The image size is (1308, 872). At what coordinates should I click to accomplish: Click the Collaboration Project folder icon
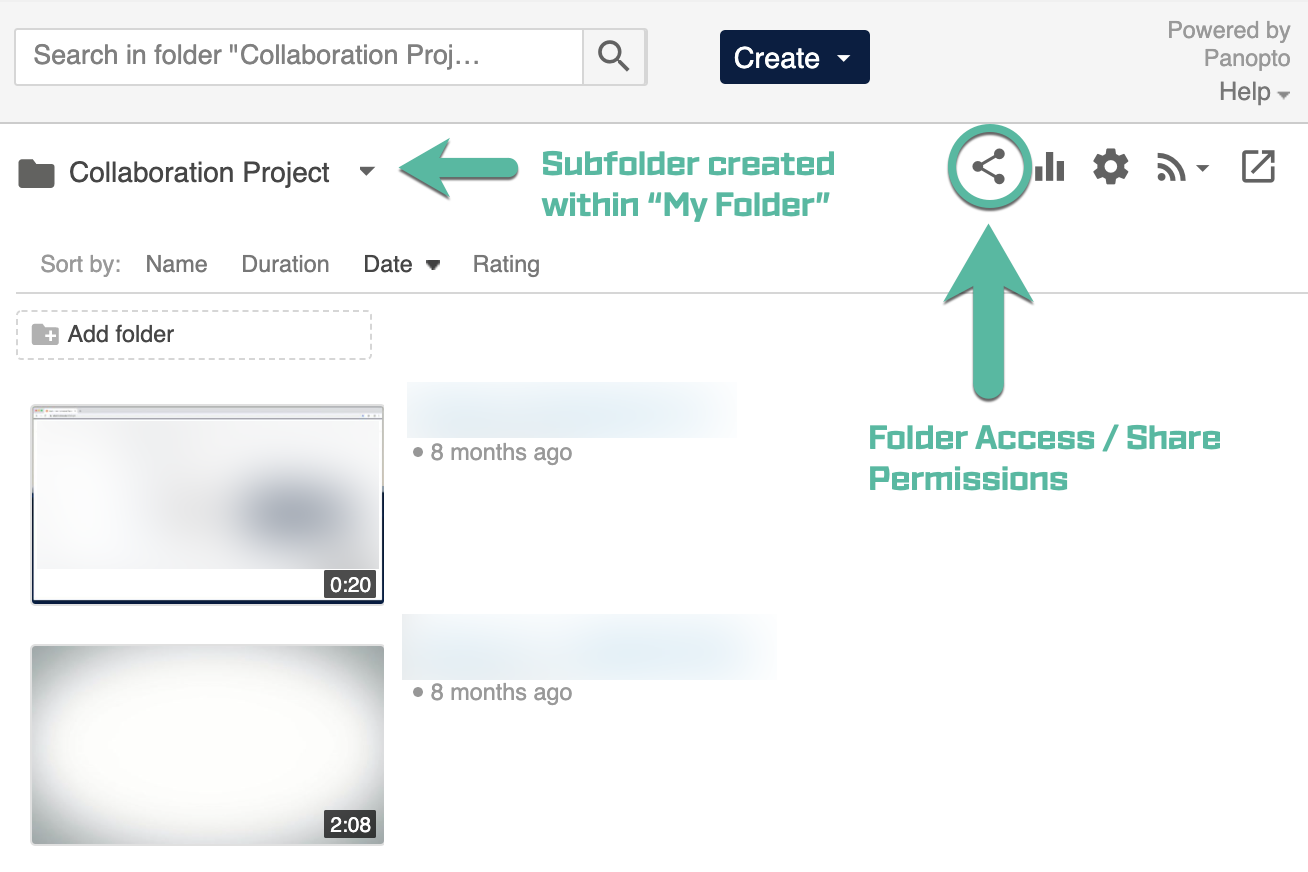36,174
